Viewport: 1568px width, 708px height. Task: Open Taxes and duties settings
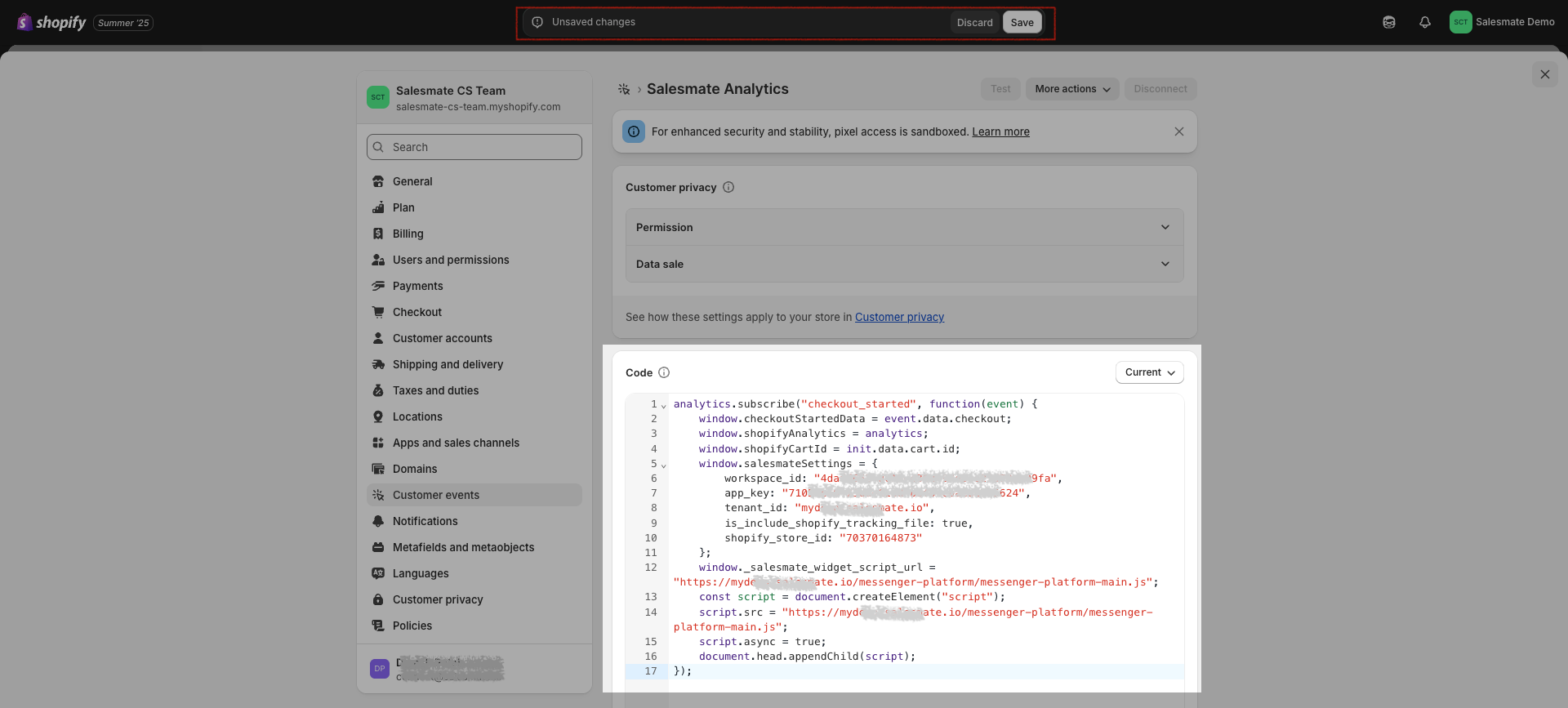pyautogui.click(x=474, y=390)
